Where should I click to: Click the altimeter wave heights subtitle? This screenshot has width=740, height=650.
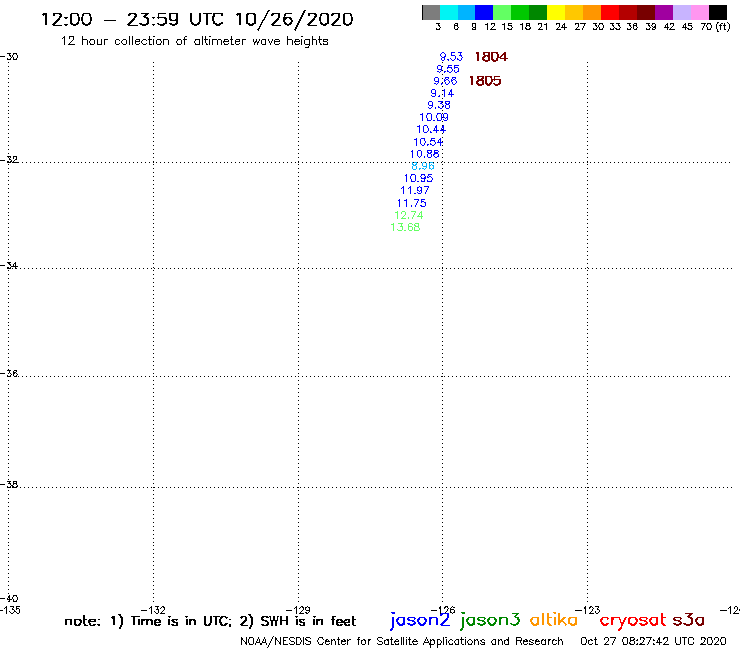194,41
